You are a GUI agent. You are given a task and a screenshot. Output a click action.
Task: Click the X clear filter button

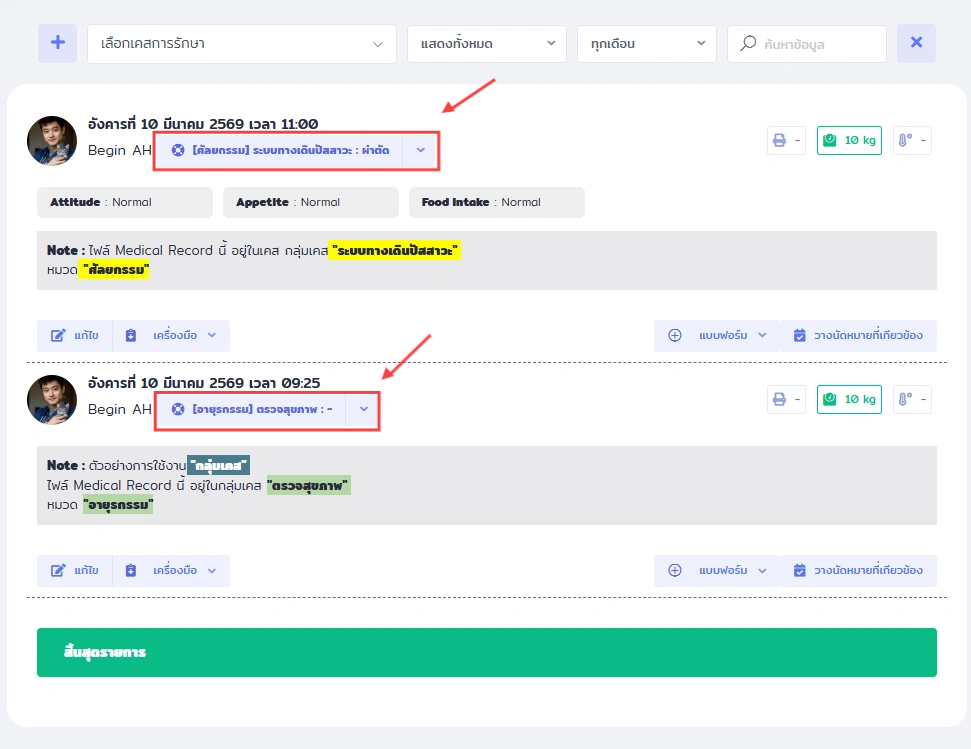pos(916,43)
